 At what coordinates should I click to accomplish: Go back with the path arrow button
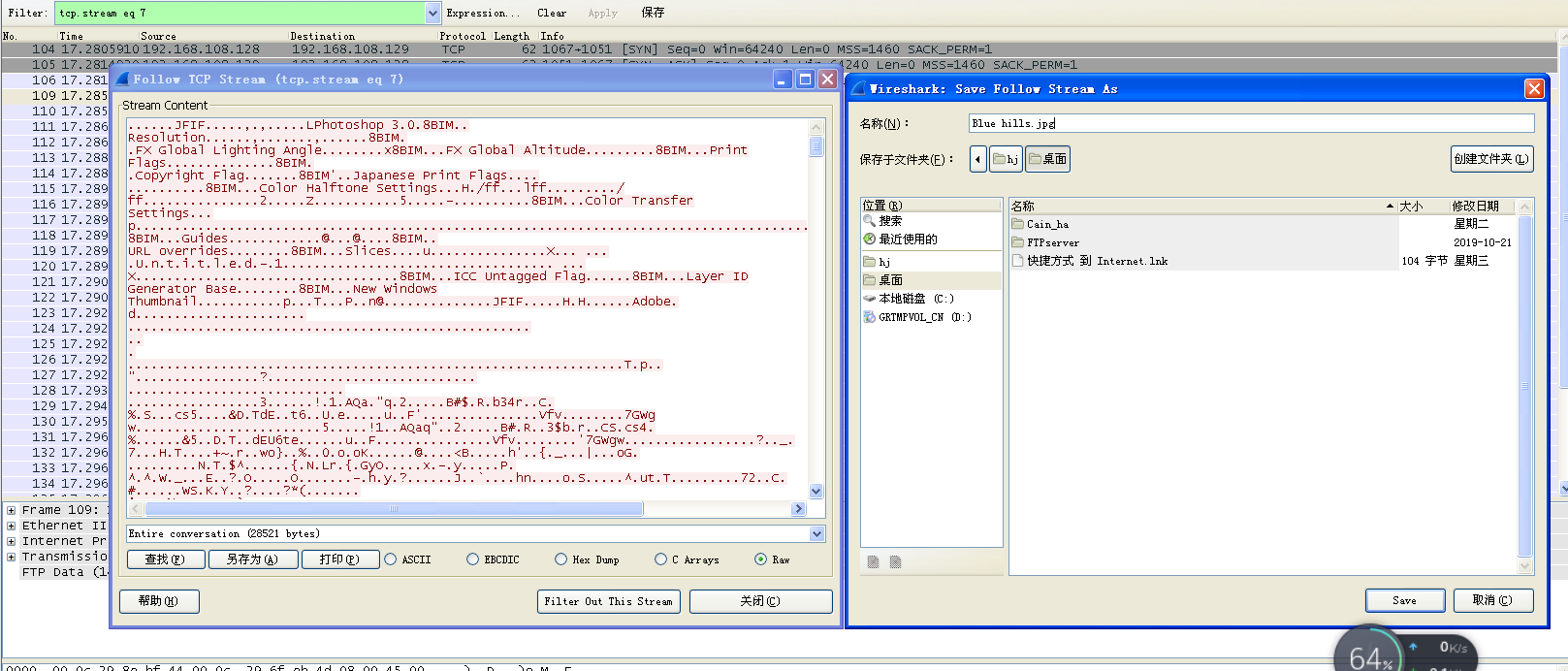click(x=978, y=159)
